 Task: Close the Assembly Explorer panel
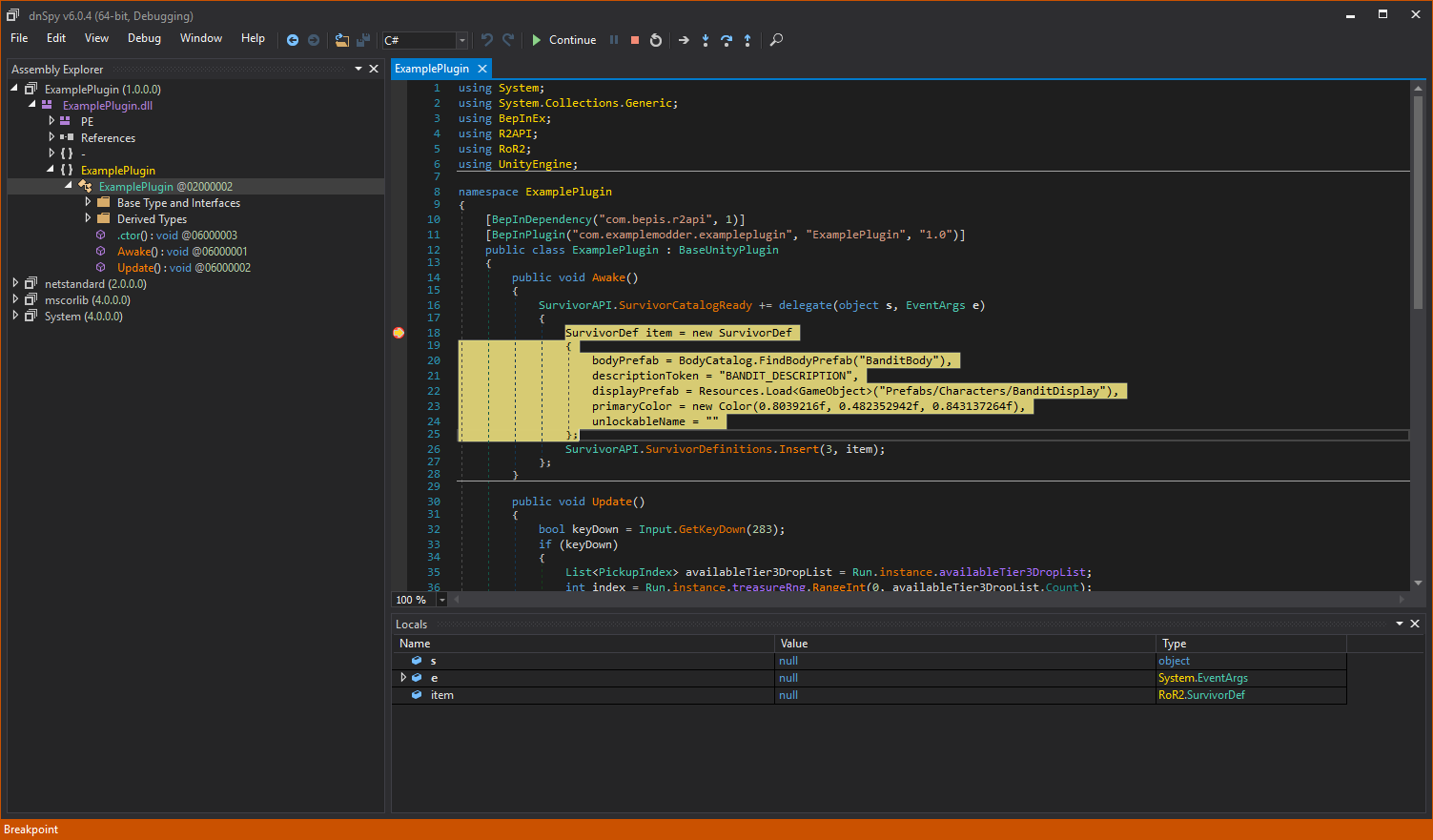374,69
